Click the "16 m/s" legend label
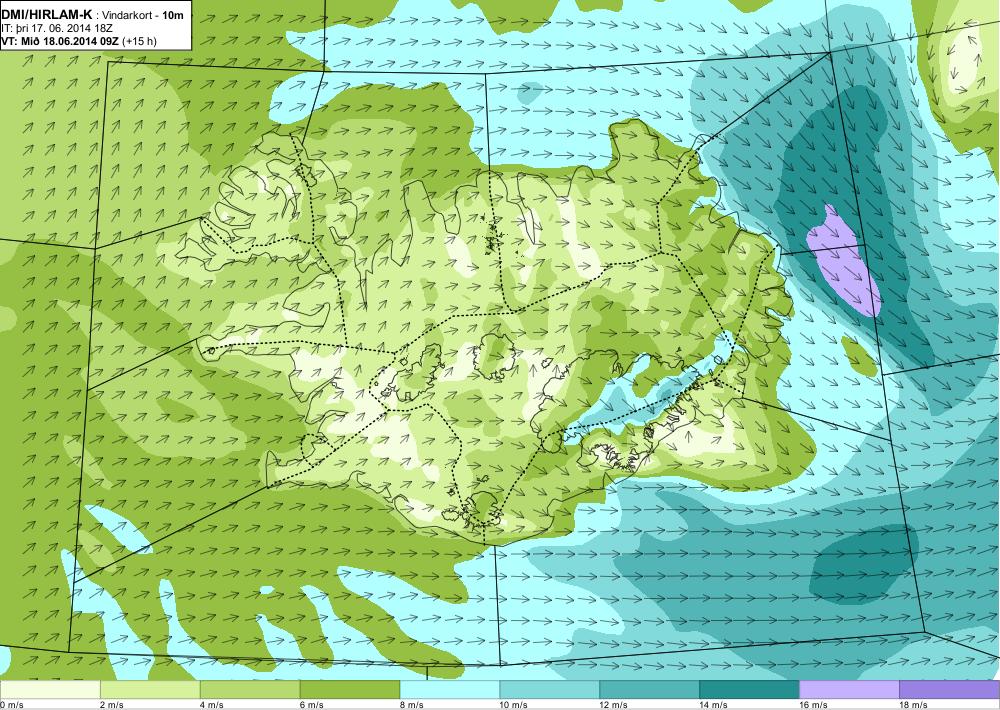Viewport: 1000px width, 710px height. click(813, 705)
